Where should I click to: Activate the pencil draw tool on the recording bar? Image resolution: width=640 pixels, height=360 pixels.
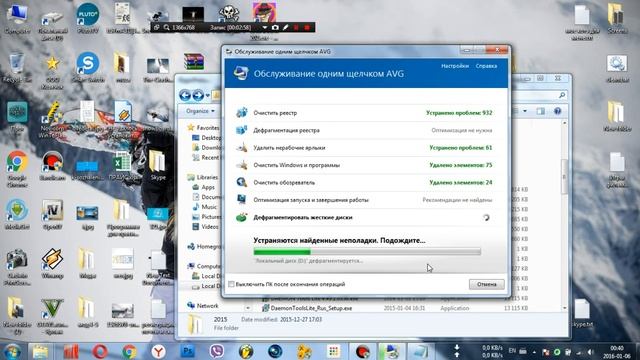tap(286, 27)
